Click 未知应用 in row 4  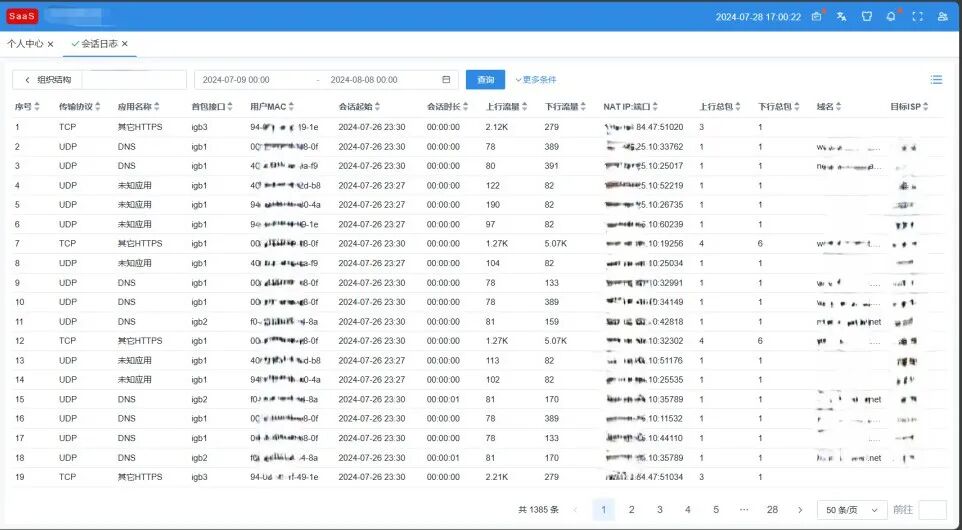click(x=134, y=185)
